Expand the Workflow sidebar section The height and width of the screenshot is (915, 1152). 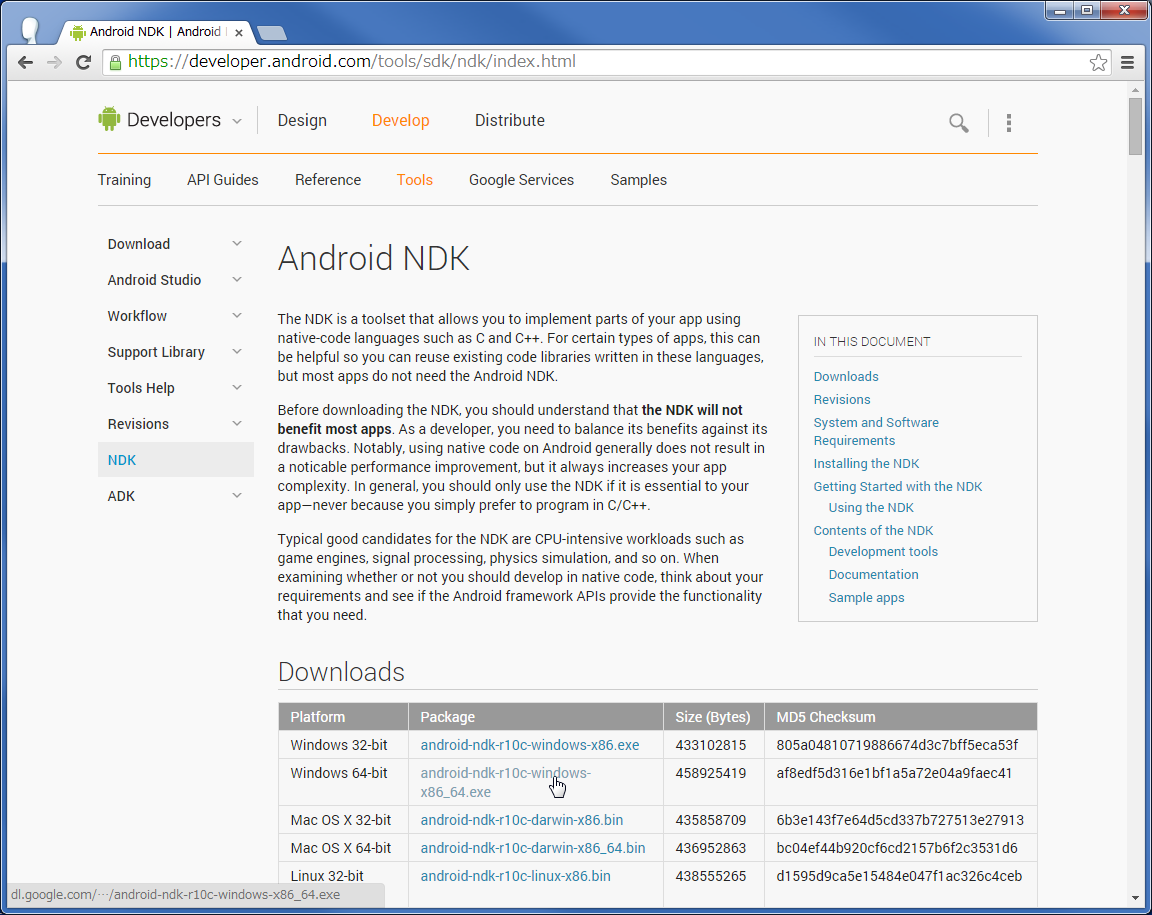[x=237, y=315]
